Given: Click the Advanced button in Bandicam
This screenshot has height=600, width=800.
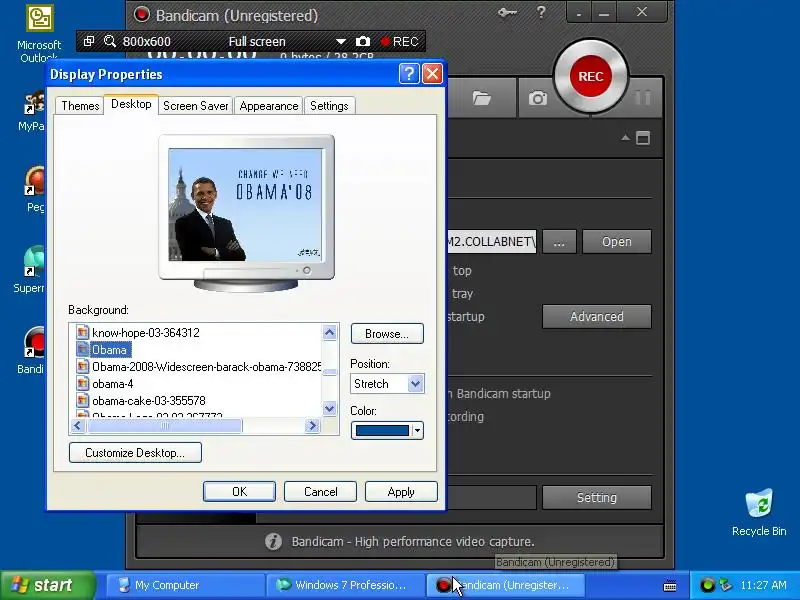Looking at the screenshot, I should coord(596,316).
